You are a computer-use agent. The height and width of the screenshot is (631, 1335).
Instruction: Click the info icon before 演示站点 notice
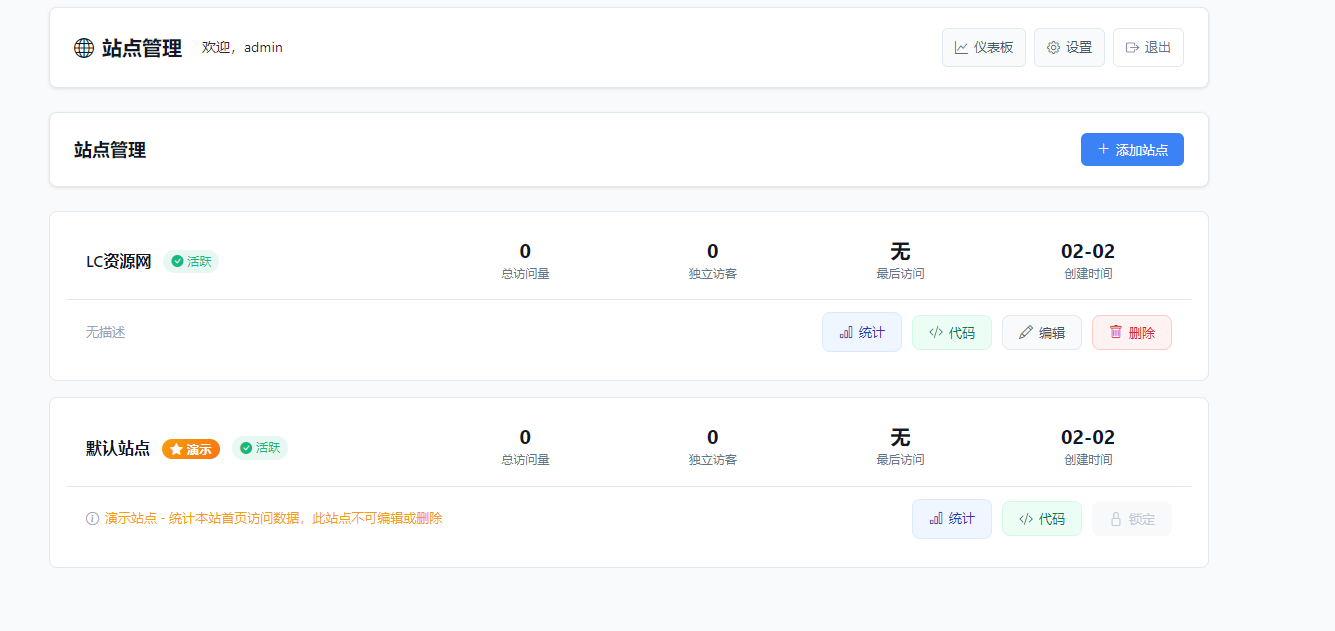(92, 519)
